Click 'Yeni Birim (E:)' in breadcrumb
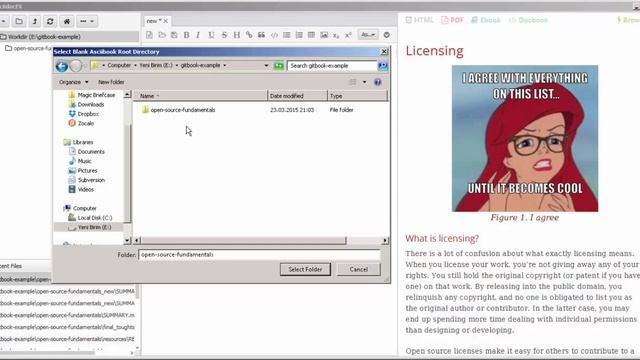This screenshot has width=640, height=360. (x=156, y=65)
